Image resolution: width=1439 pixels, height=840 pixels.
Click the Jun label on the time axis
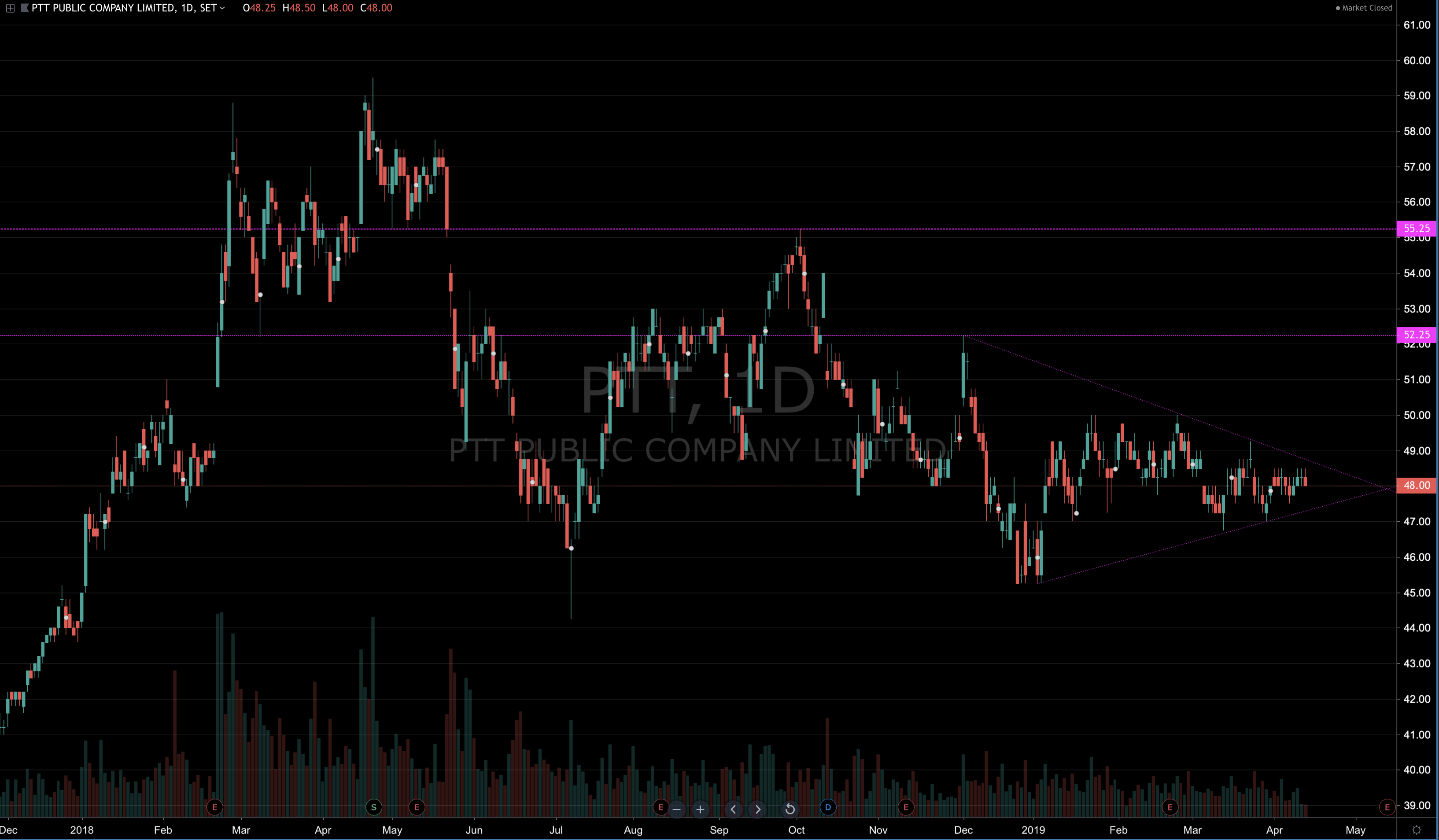click(x=474, y=830)
